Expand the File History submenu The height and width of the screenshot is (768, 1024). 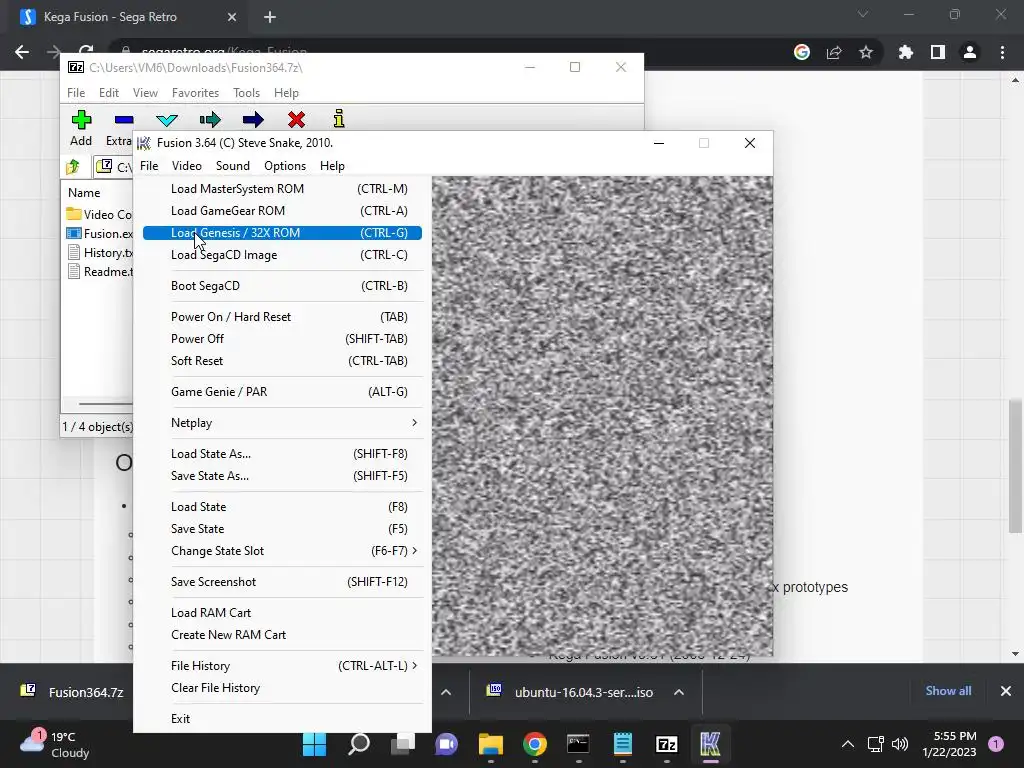point(282,666)
